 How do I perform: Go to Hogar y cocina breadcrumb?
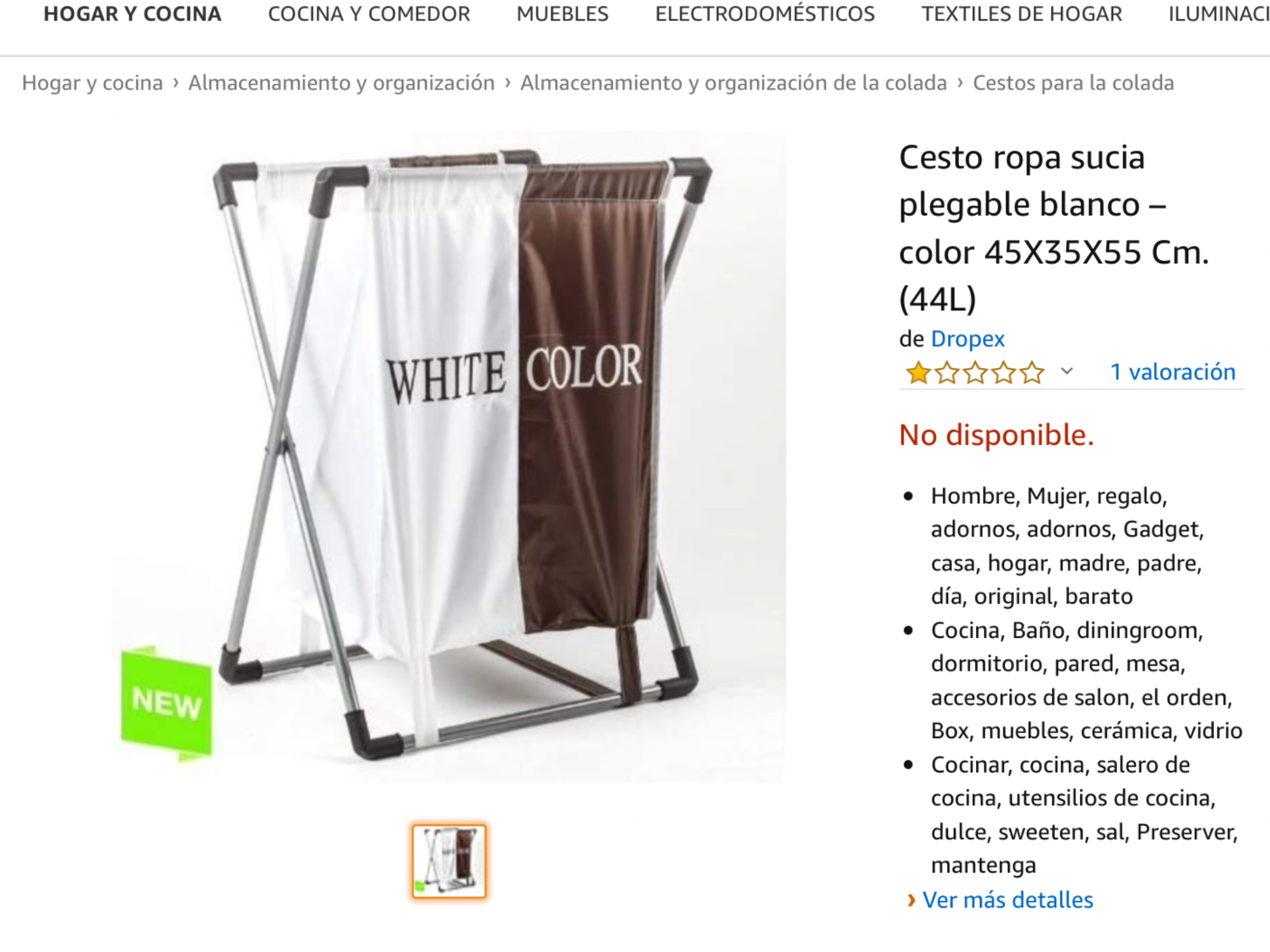click(x=93, y=83)
